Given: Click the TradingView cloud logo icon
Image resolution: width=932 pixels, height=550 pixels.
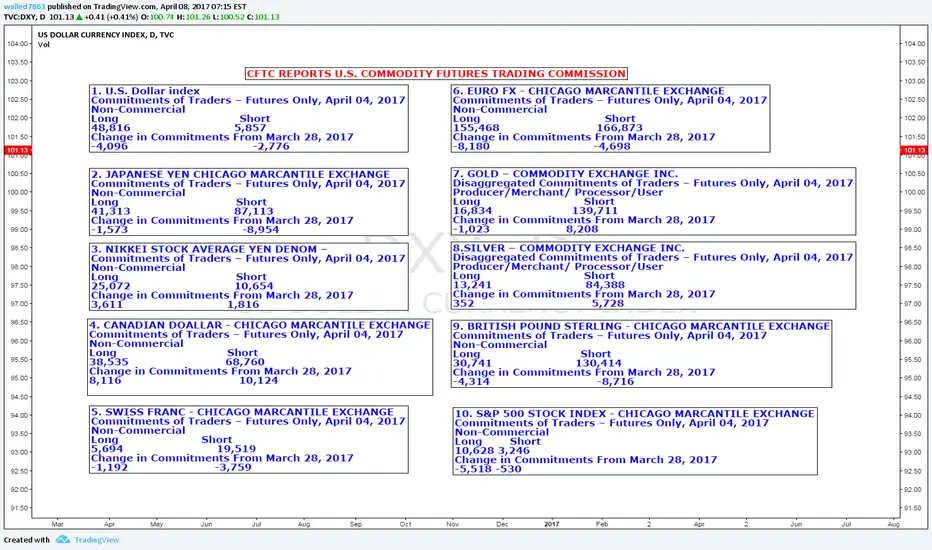Looking at the screenshot, I should tap(62, 539).
